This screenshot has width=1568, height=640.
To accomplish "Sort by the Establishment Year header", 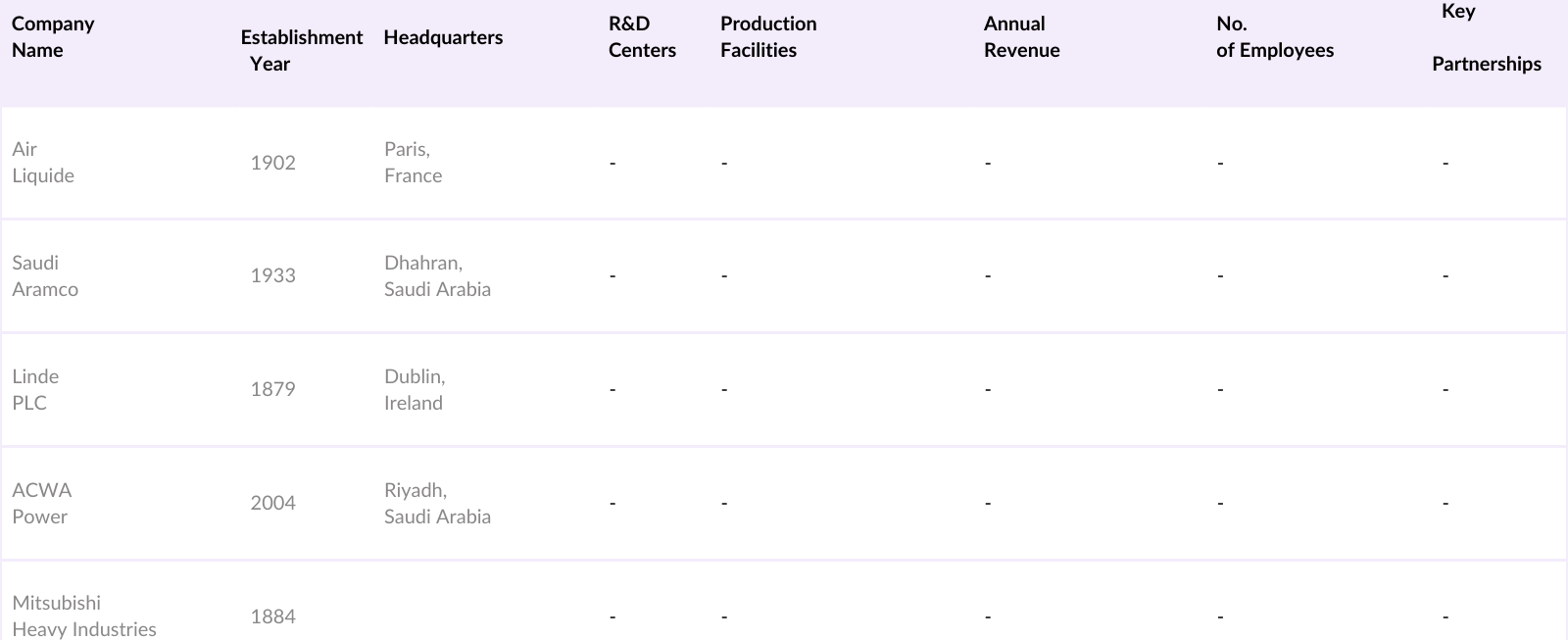I will 301,50.
